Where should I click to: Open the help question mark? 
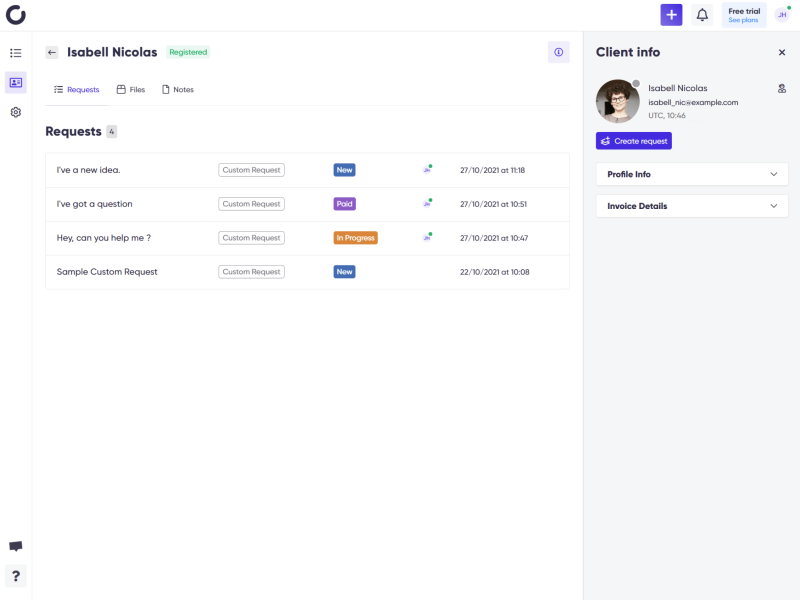[x=16, y=576]
